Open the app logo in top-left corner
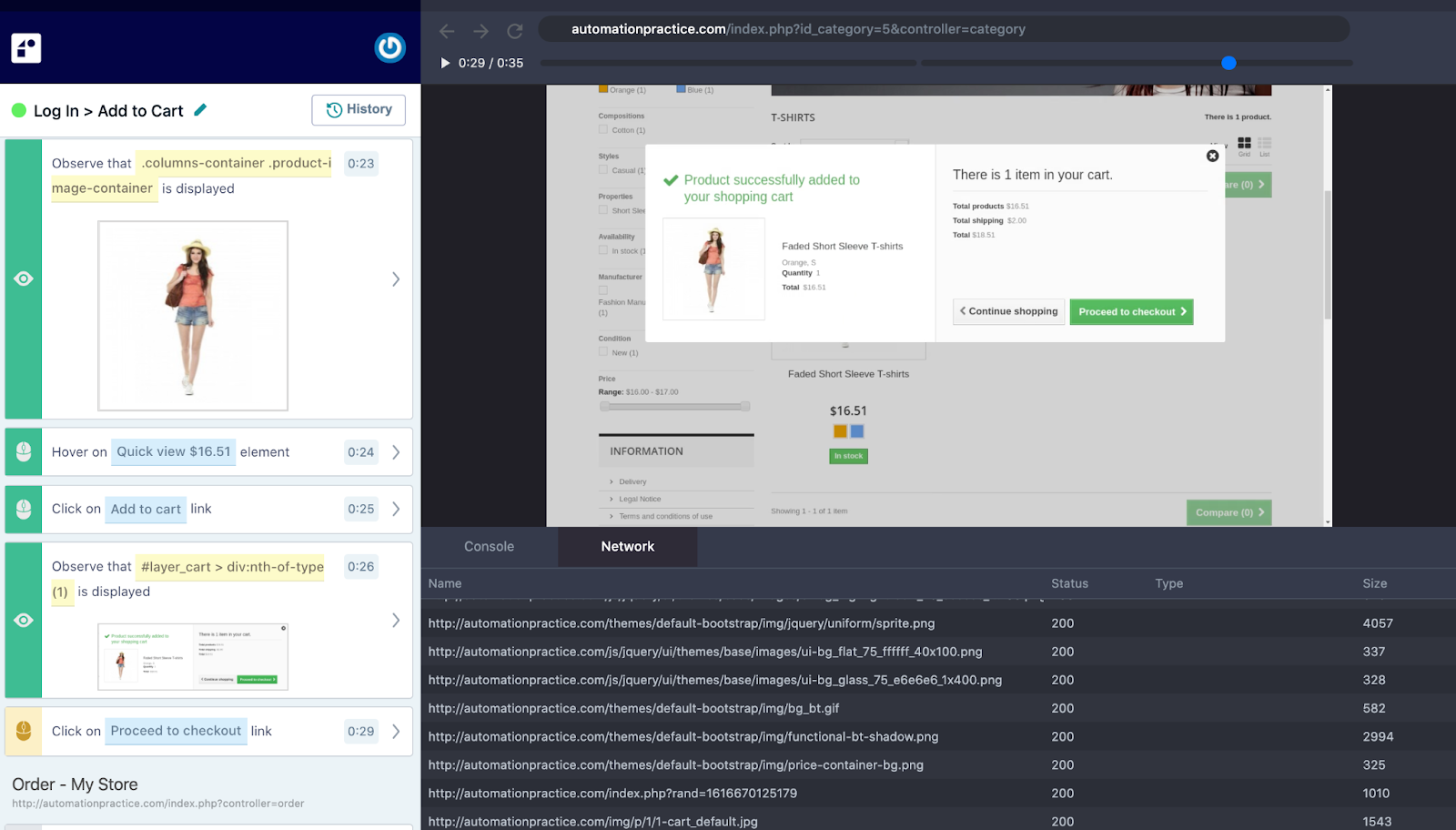 (x=26, y=47)
